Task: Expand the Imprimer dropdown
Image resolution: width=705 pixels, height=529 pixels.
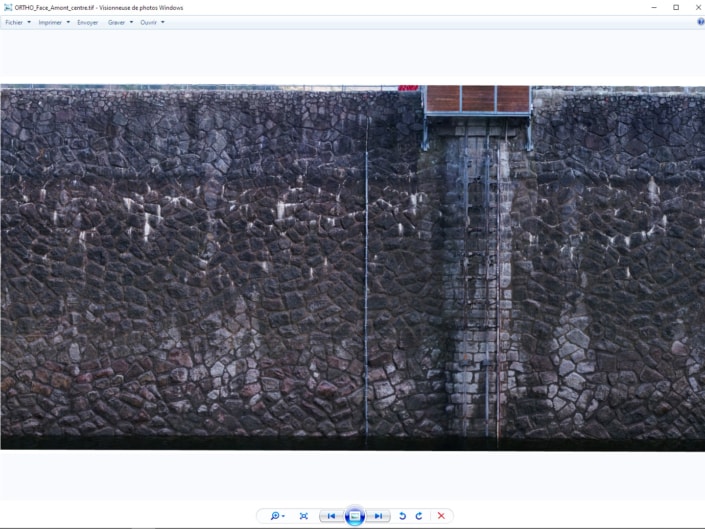Action: click(54, 22)
